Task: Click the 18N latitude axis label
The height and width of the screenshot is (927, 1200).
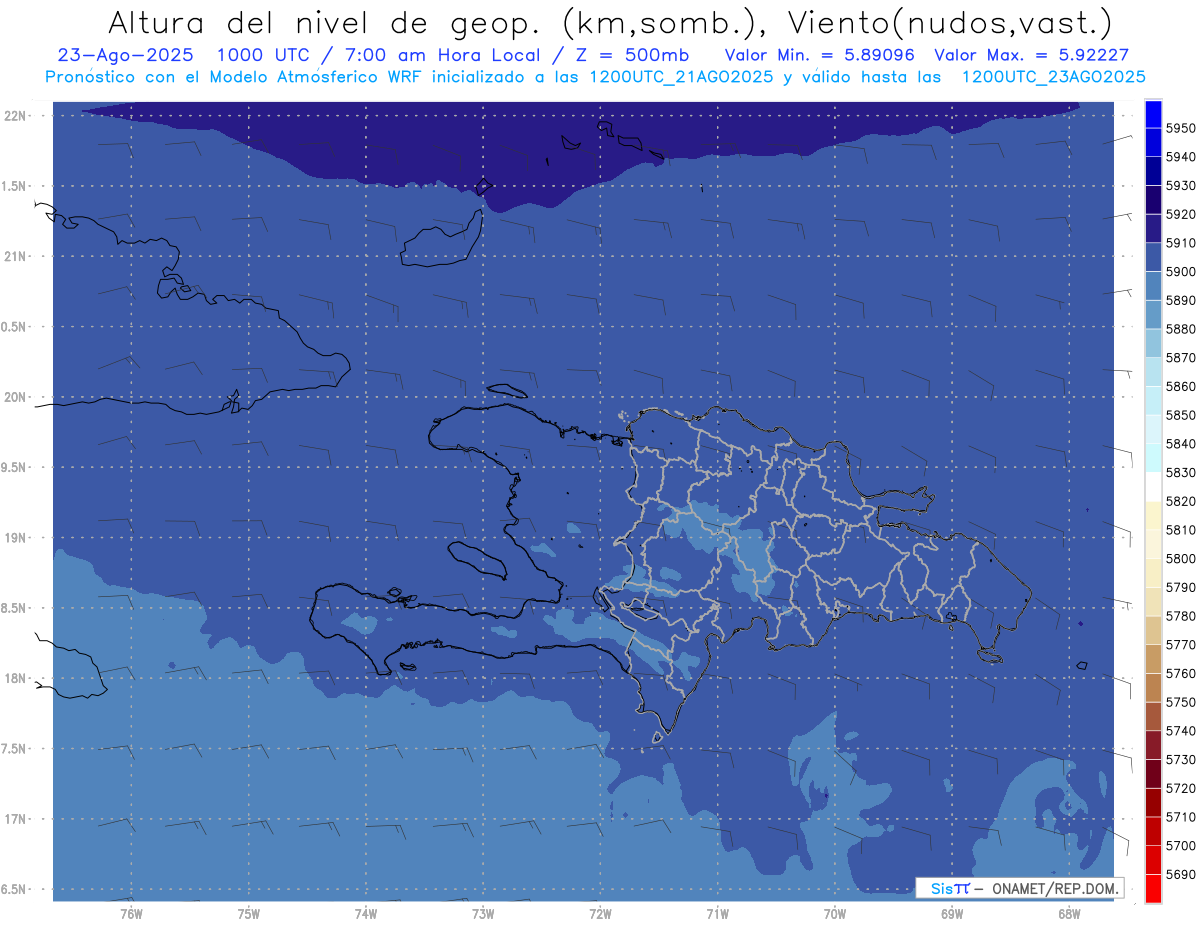Action: coord(15,679)
